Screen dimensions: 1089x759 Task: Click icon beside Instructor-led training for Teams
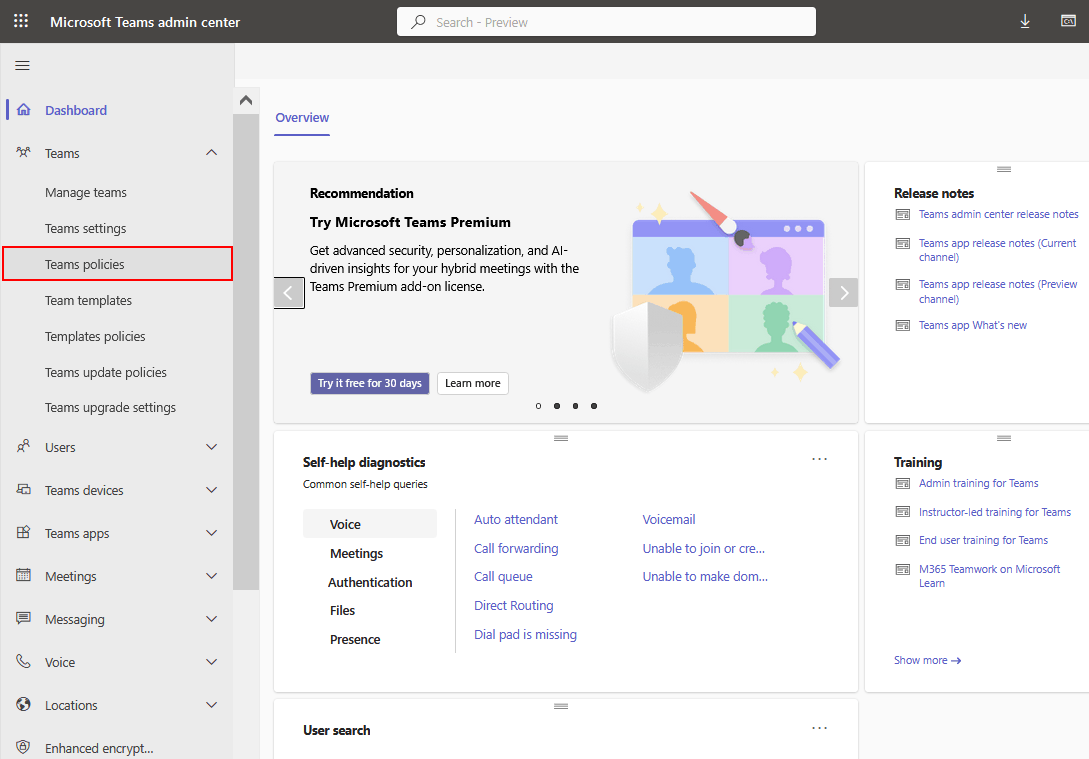[x=903, y=512]
